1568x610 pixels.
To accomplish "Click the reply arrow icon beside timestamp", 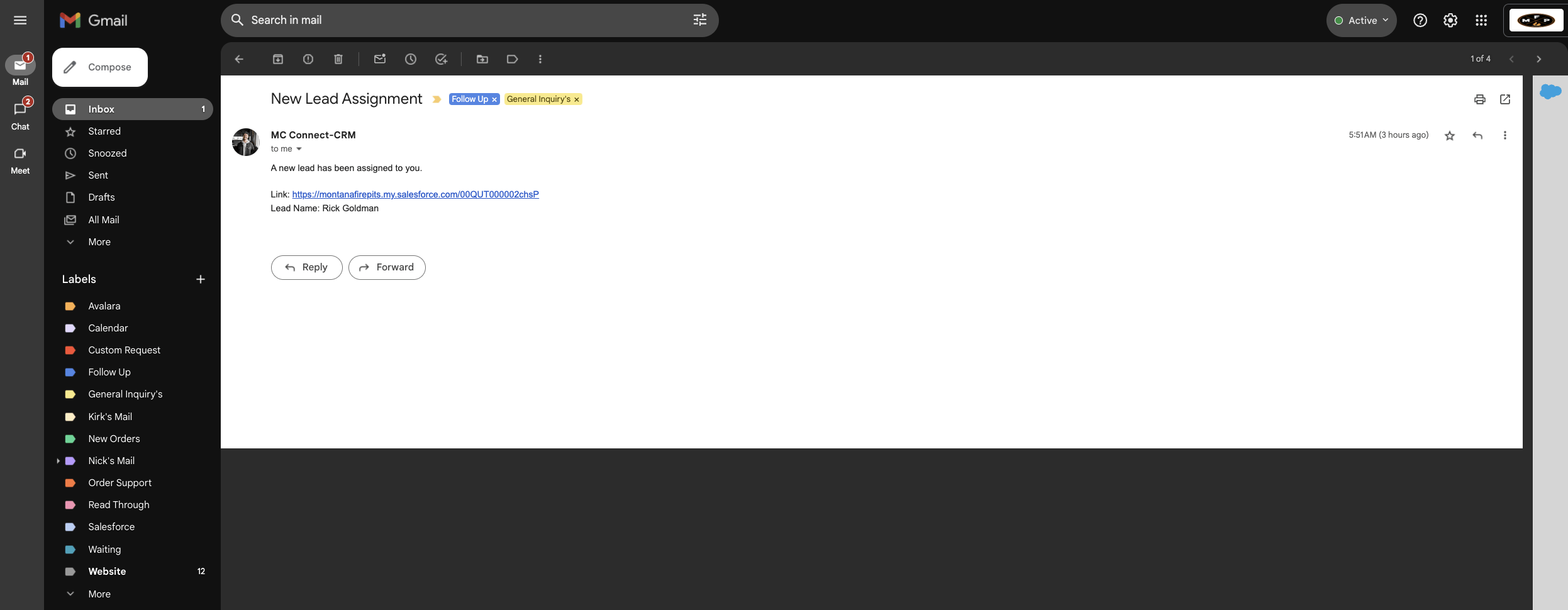I will tap(1477, 136).
